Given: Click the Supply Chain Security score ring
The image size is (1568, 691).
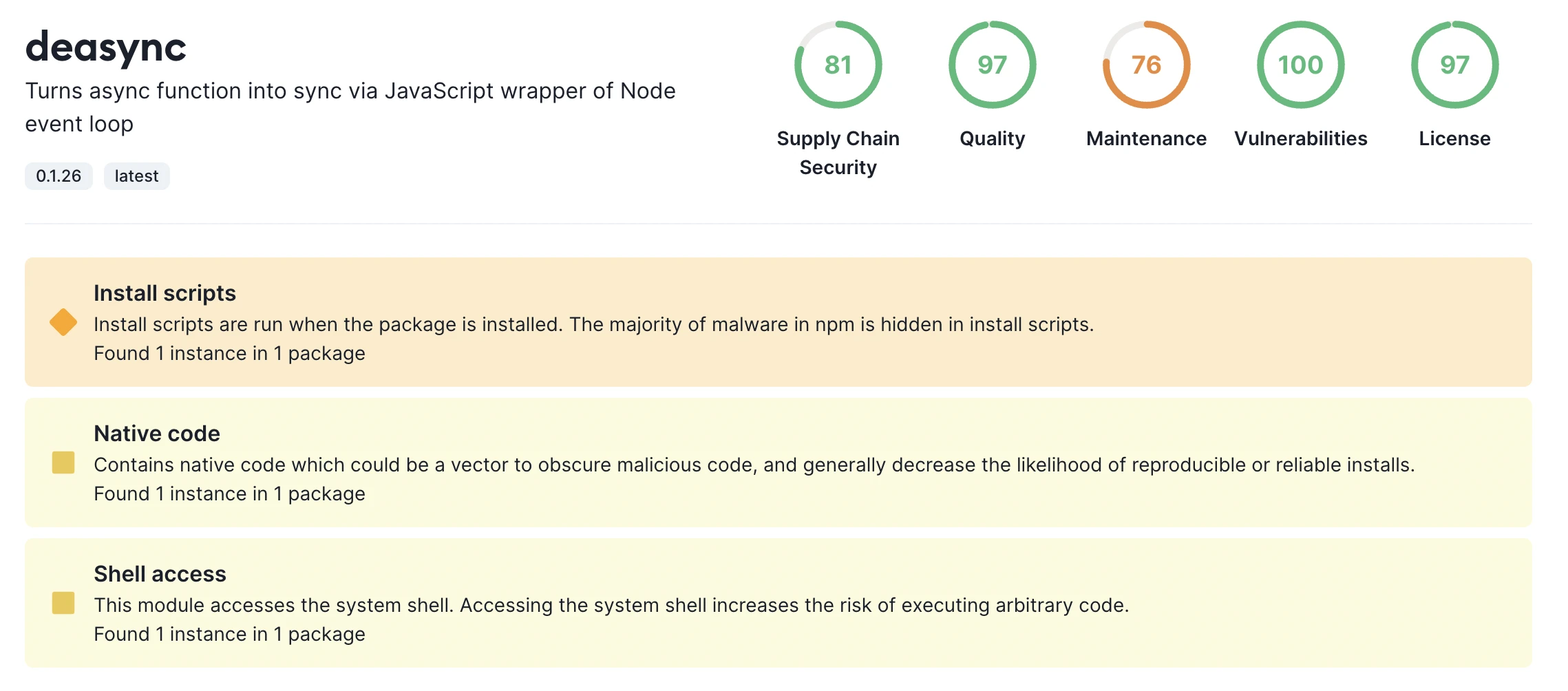Looking at the screenshot, I should (x=838, y=65).
